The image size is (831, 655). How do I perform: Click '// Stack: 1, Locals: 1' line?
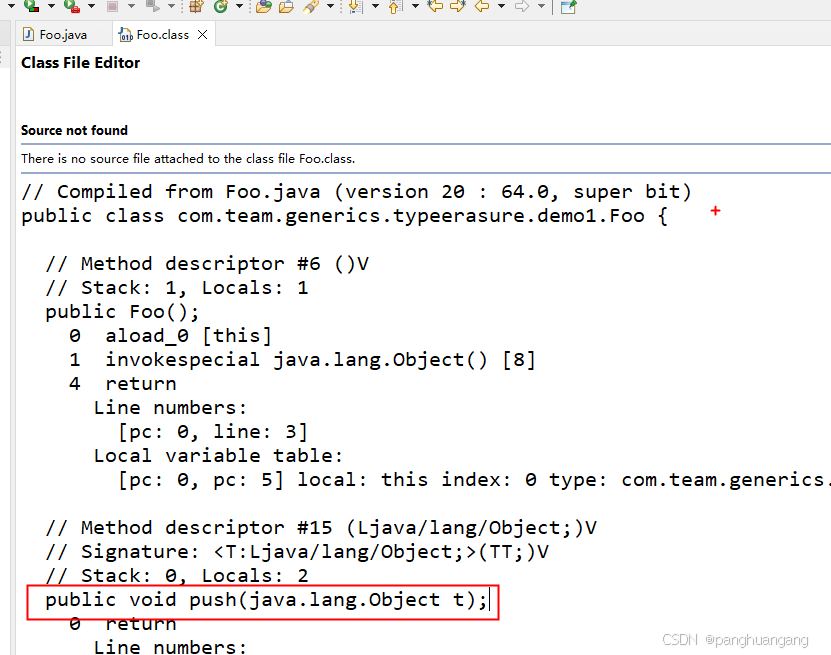coord(177,288)
